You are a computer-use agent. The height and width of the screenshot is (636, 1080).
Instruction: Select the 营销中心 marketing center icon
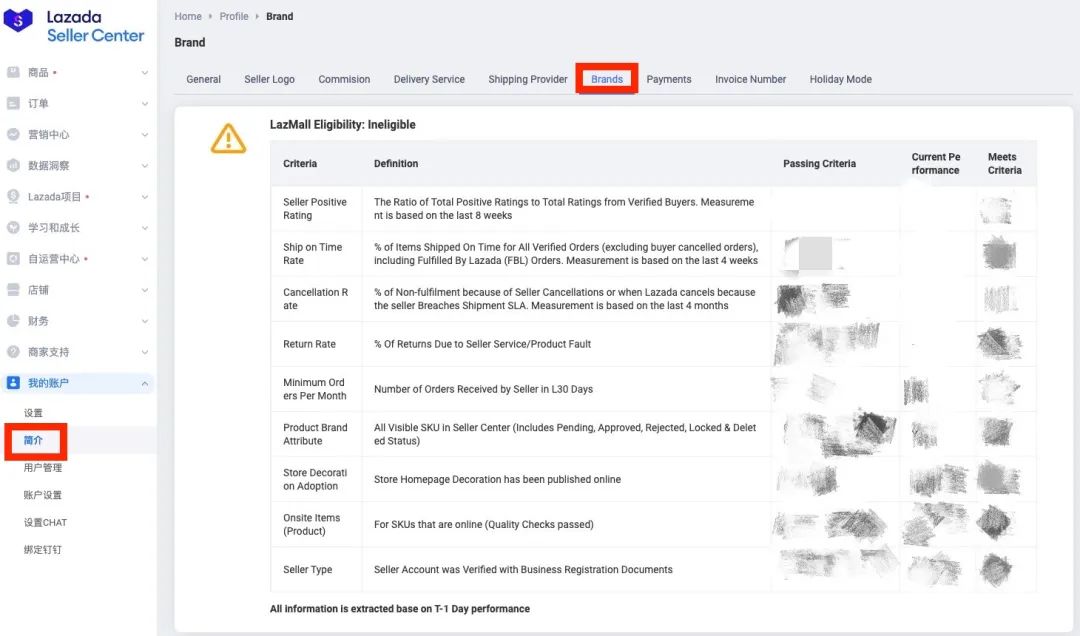[14, 135]
